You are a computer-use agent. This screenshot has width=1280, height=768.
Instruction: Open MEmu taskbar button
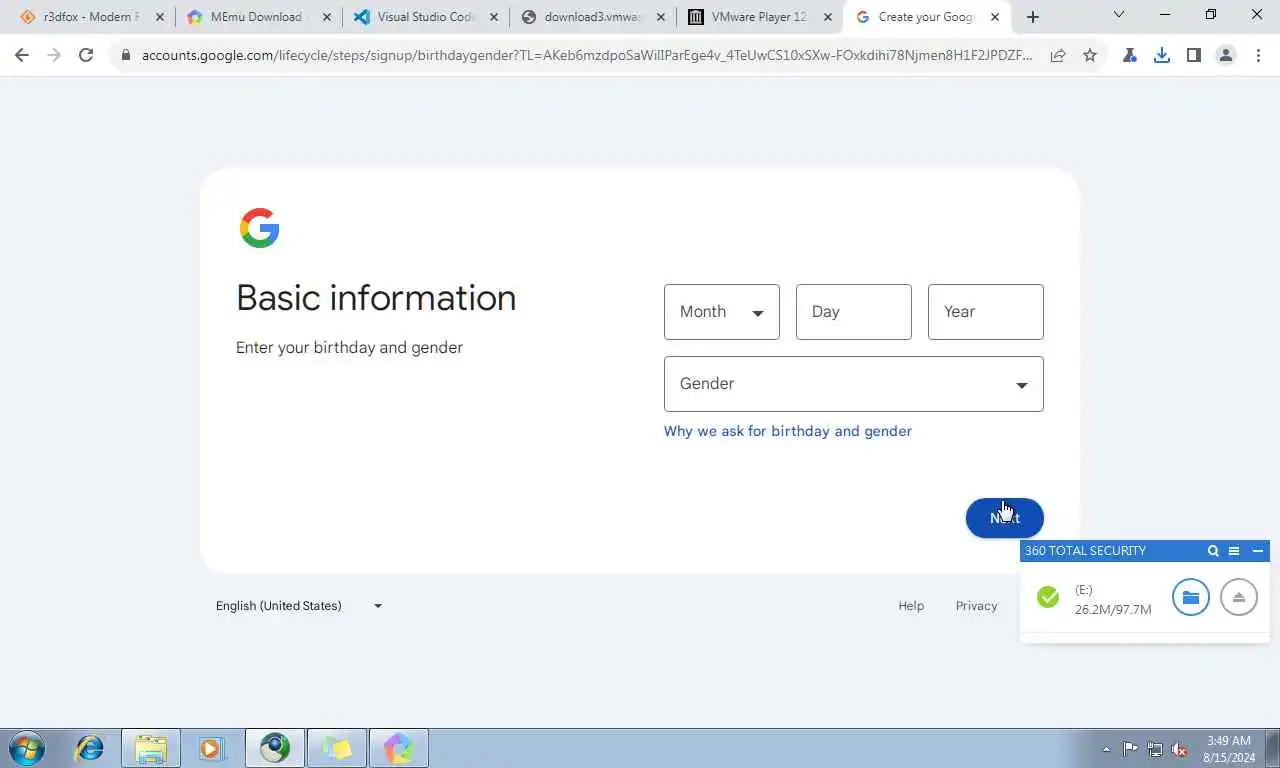(398, 748)
